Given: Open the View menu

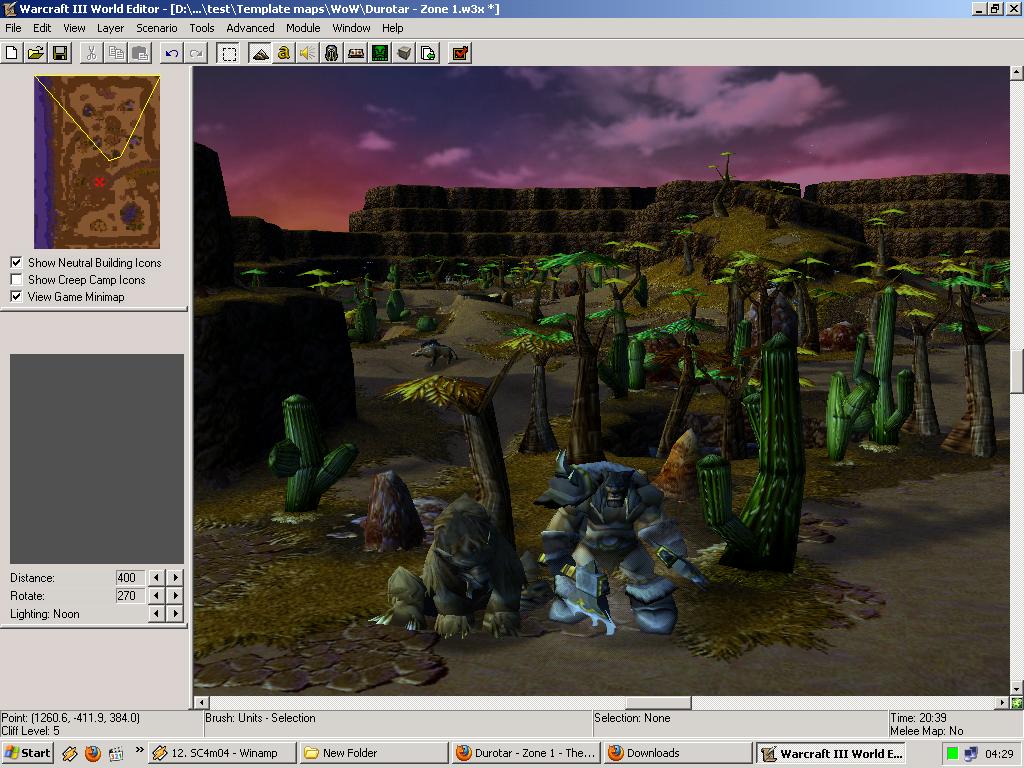Looking at the screenshot, I should pos(74,28).
